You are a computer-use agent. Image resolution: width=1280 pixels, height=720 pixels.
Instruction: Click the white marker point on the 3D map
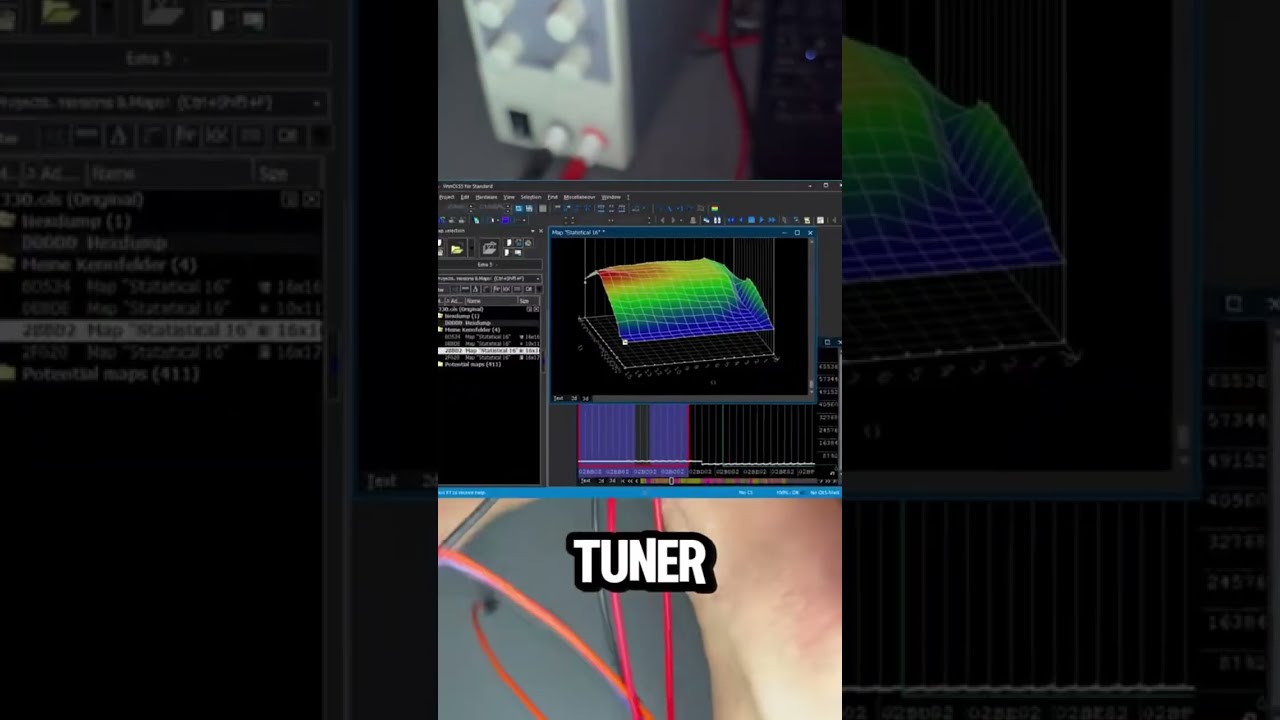625,342
